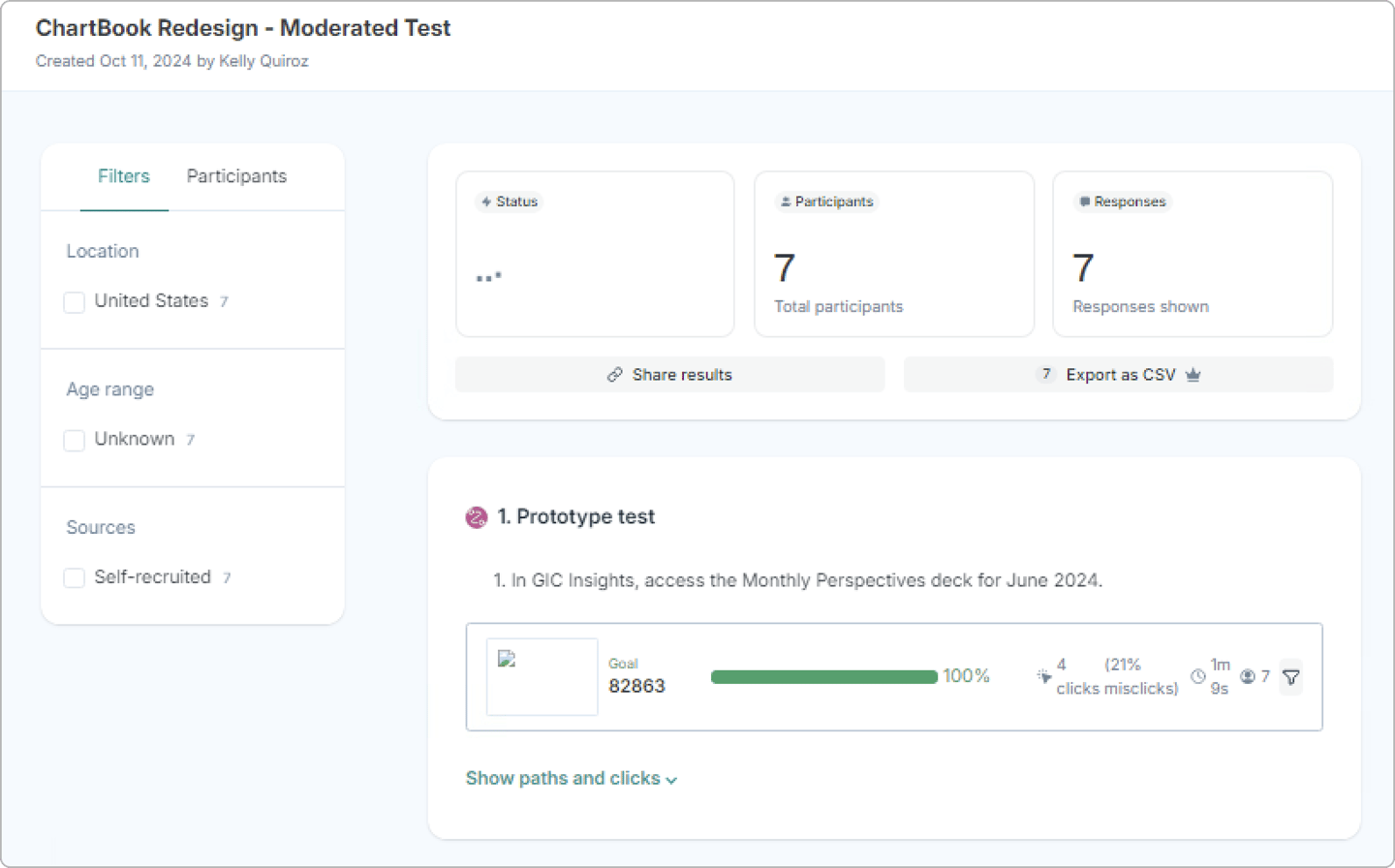Viewport: 1395px width, 868px height.
Task: Click the clock duration icon
Action: point(1198,676)
